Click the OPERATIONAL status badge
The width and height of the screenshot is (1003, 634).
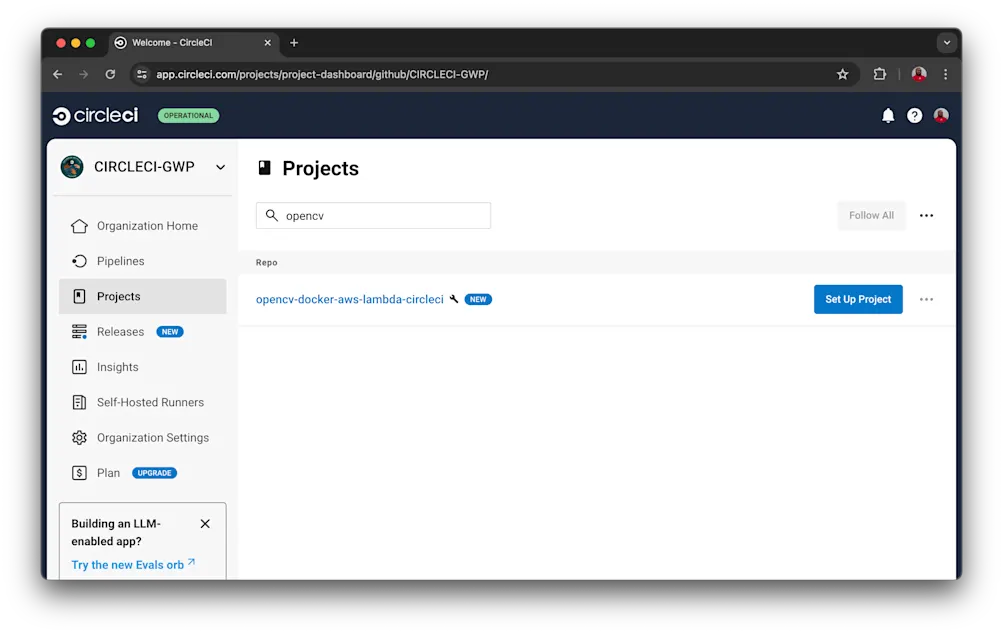(188, 115)
